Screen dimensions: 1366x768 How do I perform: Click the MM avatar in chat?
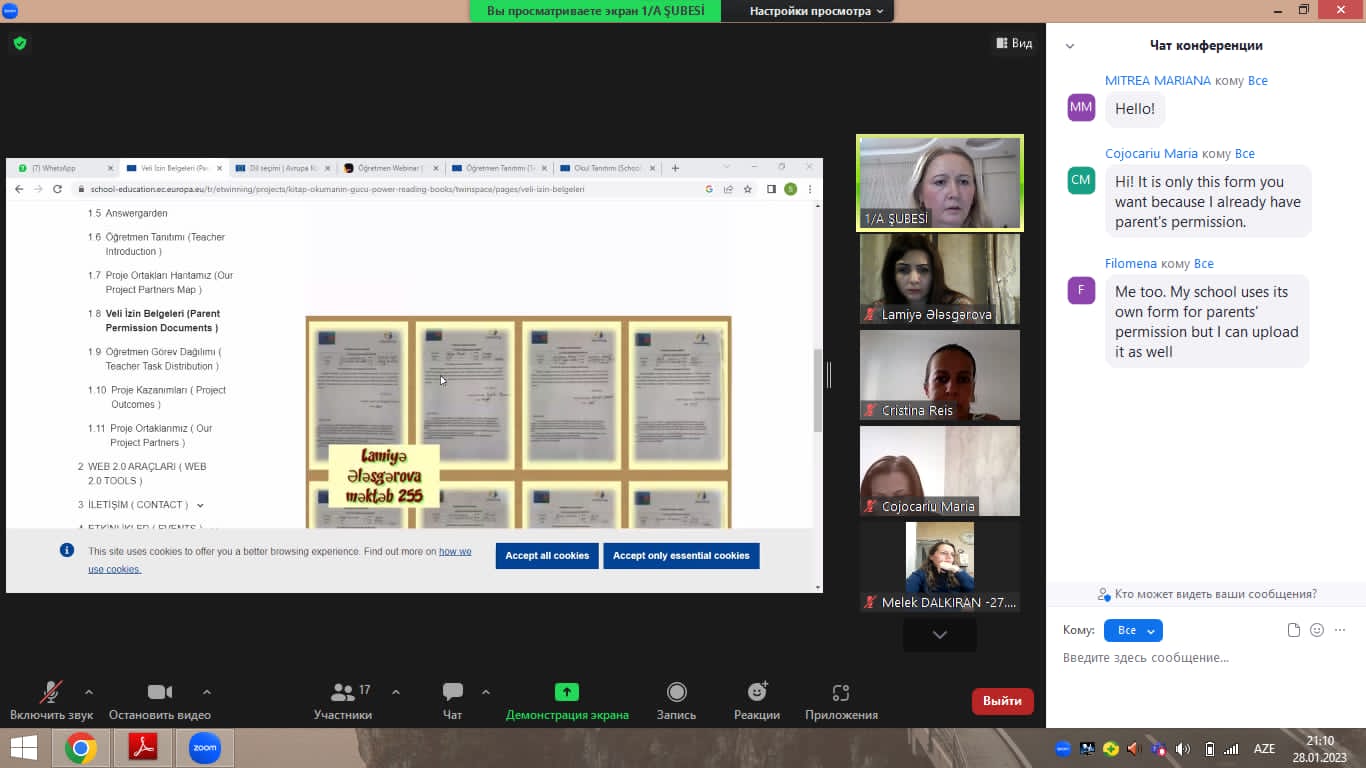[1081, 107]
